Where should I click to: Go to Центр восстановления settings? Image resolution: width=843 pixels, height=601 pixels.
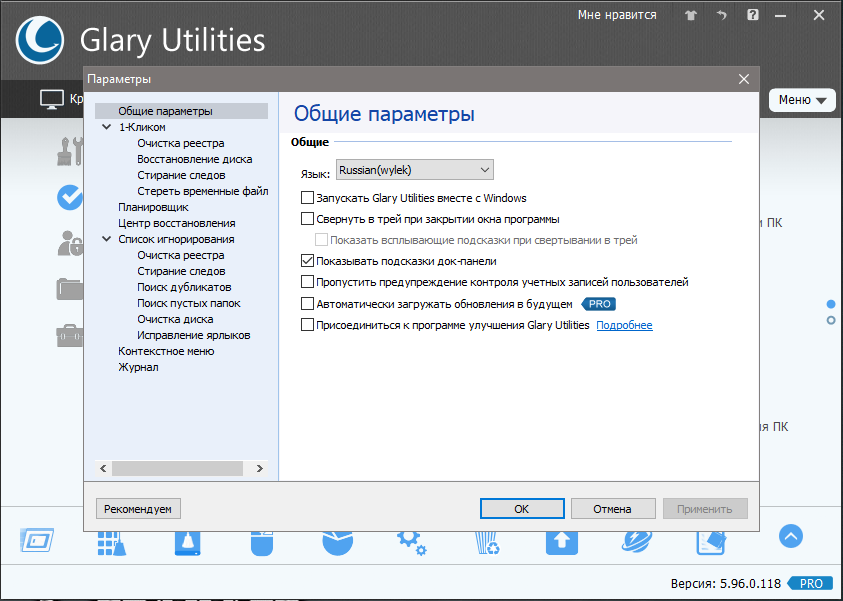[177, 223]
